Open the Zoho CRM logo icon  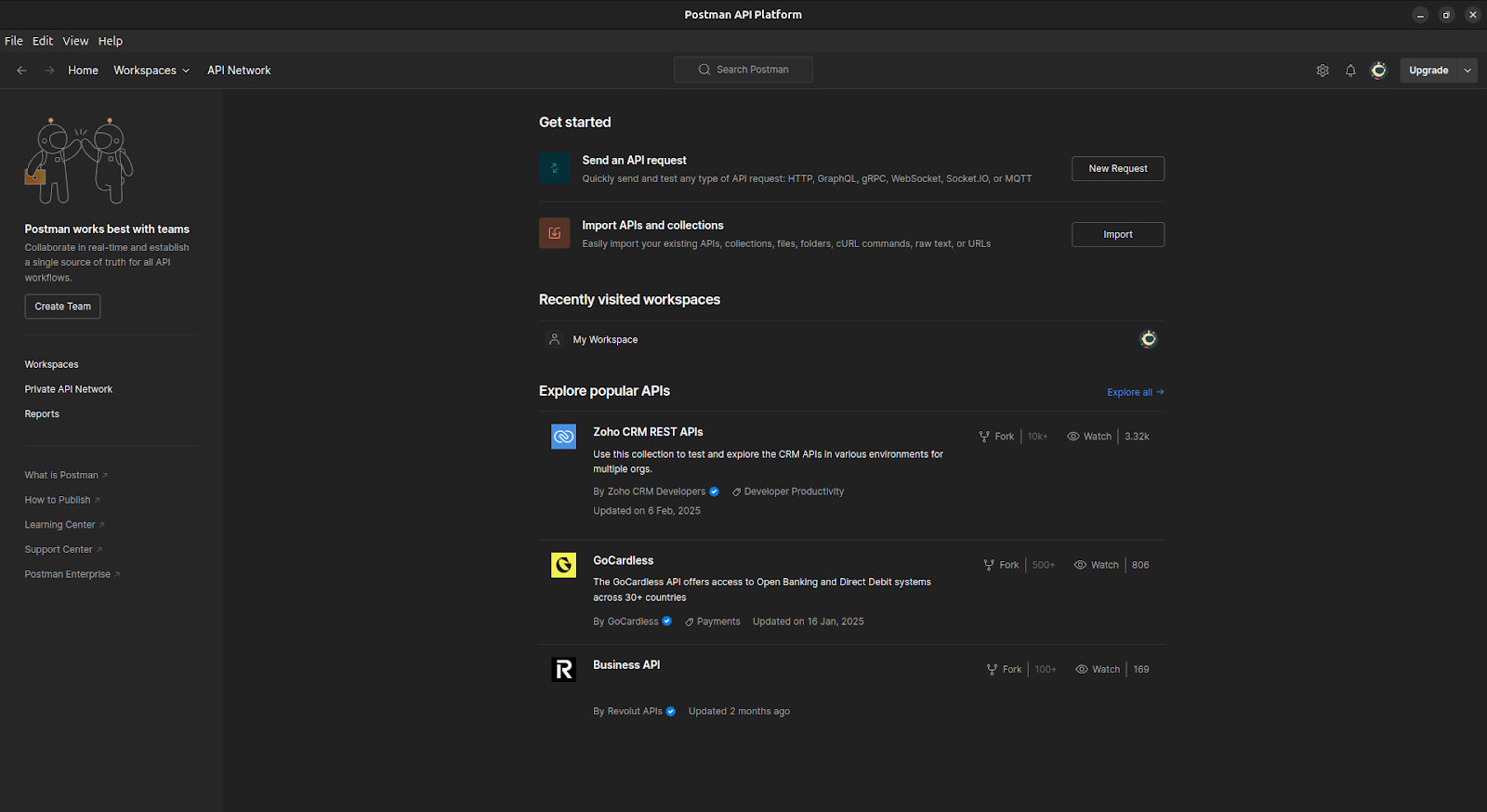pos(564,437)
